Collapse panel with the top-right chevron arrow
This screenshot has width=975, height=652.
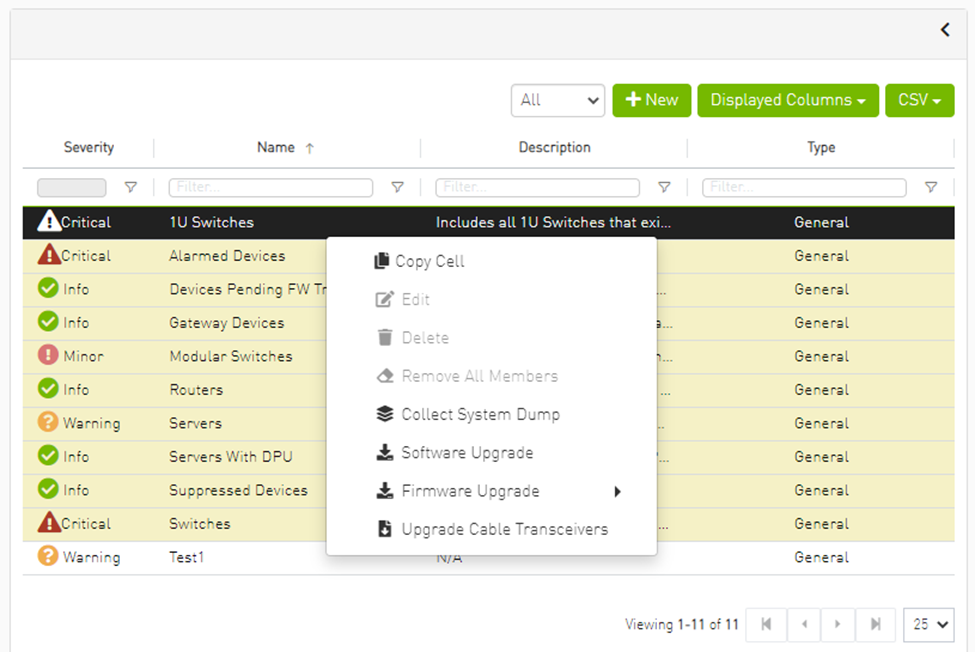click(x=945, y=30)
